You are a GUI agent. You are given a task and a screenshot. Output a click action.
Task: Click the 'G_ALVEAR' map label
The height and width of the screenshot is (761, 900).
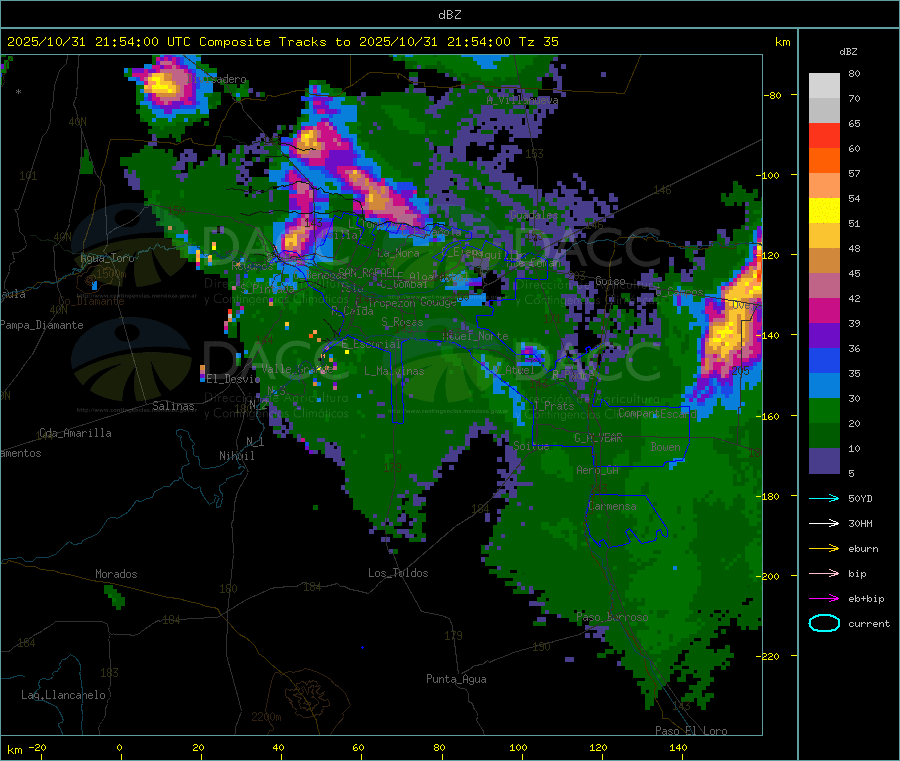coord(598,438)
